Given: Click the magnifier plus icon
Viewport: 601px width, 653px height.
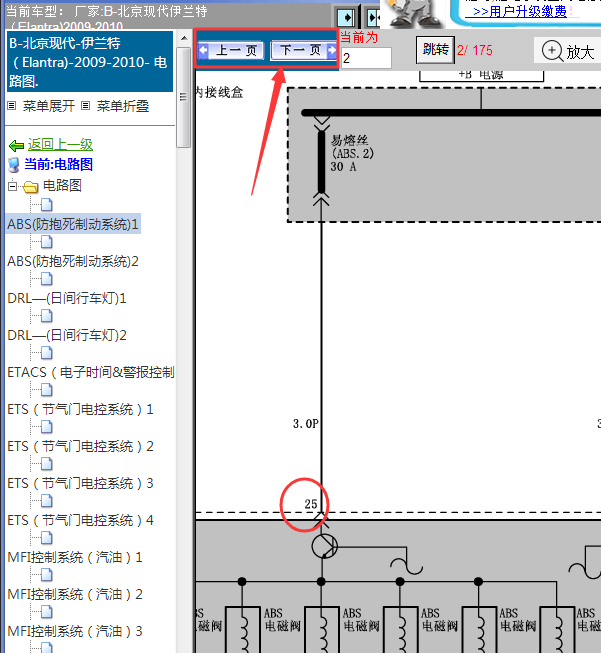Looking at the screenshot, I should point(552,51).
